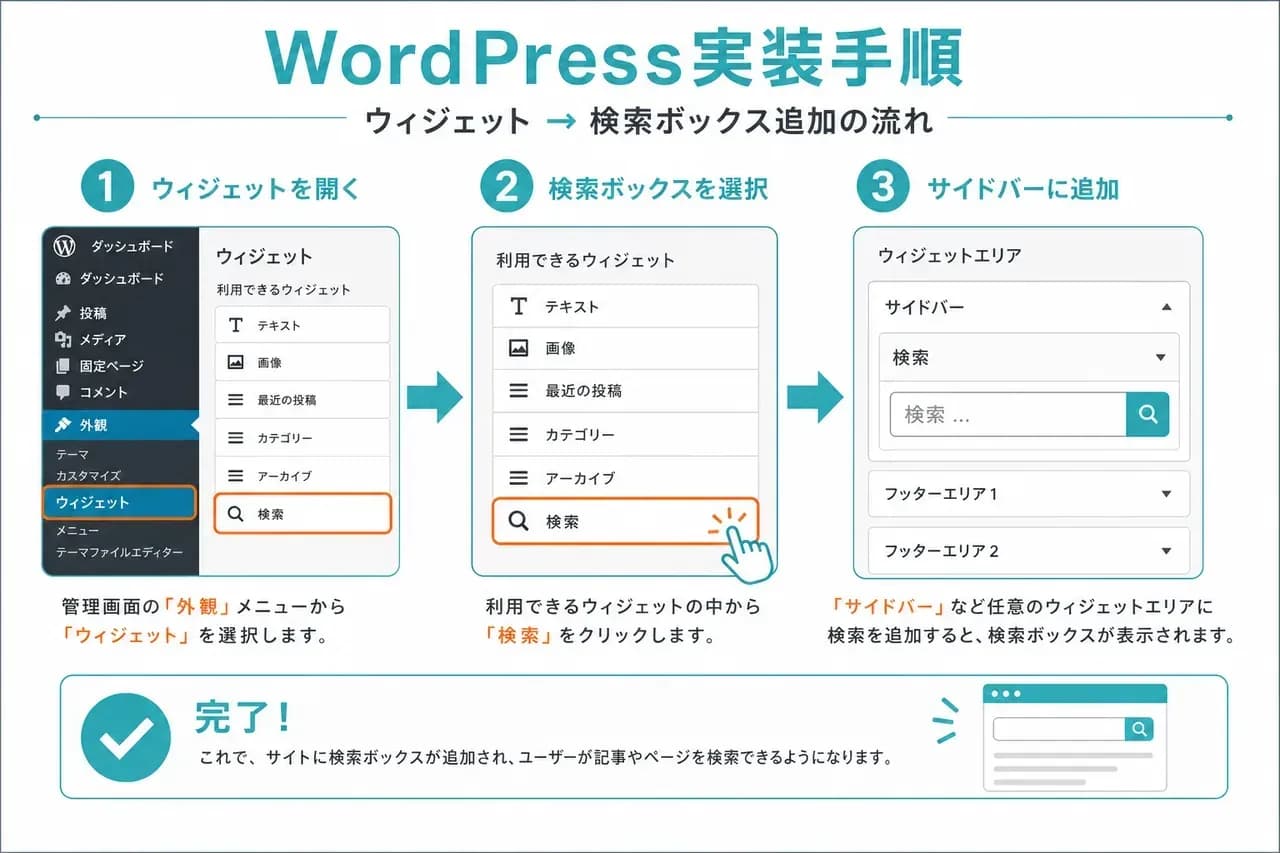This screenshot has height=853, width=1280.
Task: Select the 外観 menu in admin sidebar
Action: [120, 425]
